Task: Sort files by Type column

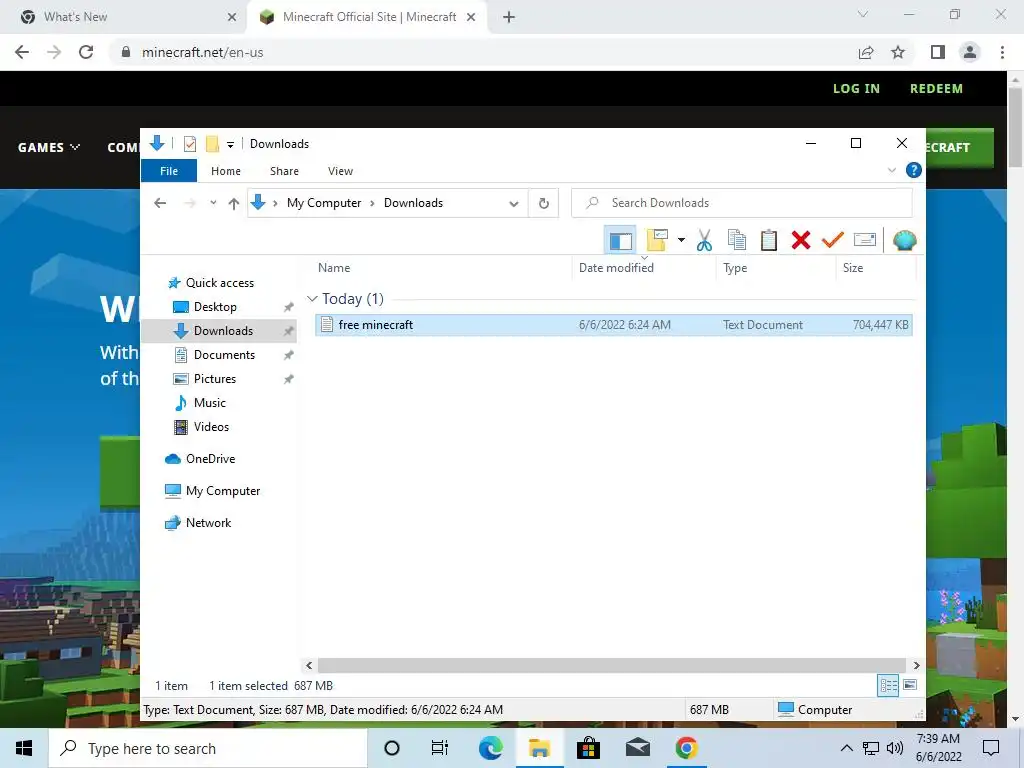Action: (x=735, y=268)
